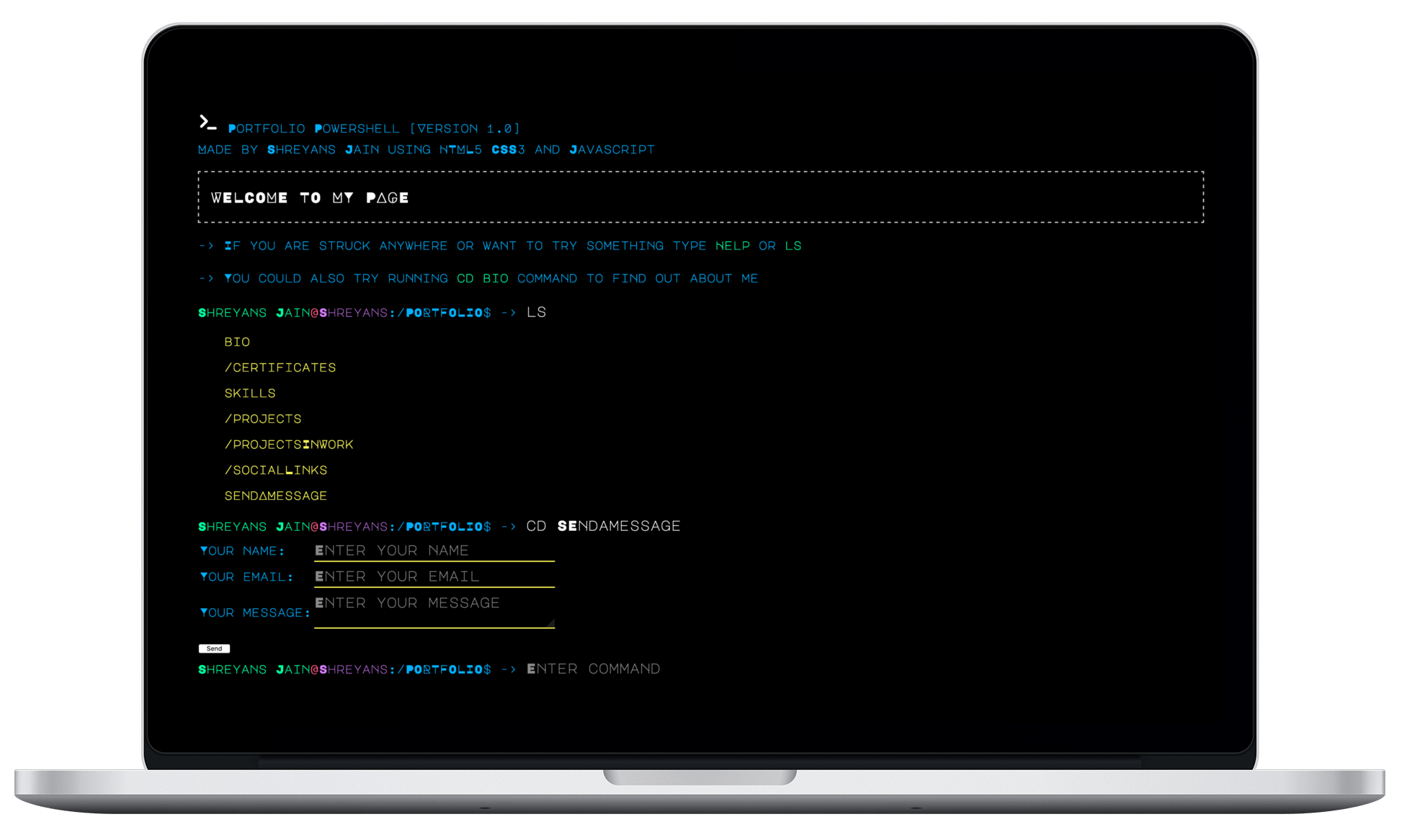The width and height of the screenshot is (1420, 840).
Task: Focus the Enter Command input
Action: 593,669
